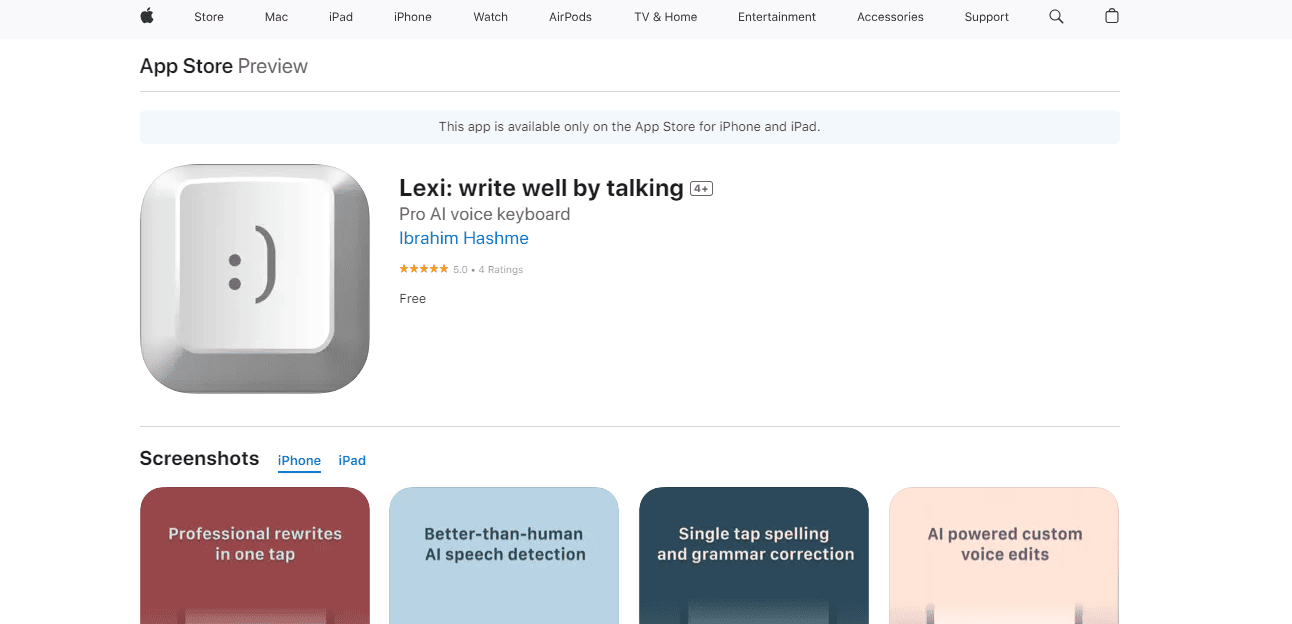This screenshot has width=1292, height=624.
Task: Click the App Store heading link
Action: pyautogui.click(x=186, y=66)
